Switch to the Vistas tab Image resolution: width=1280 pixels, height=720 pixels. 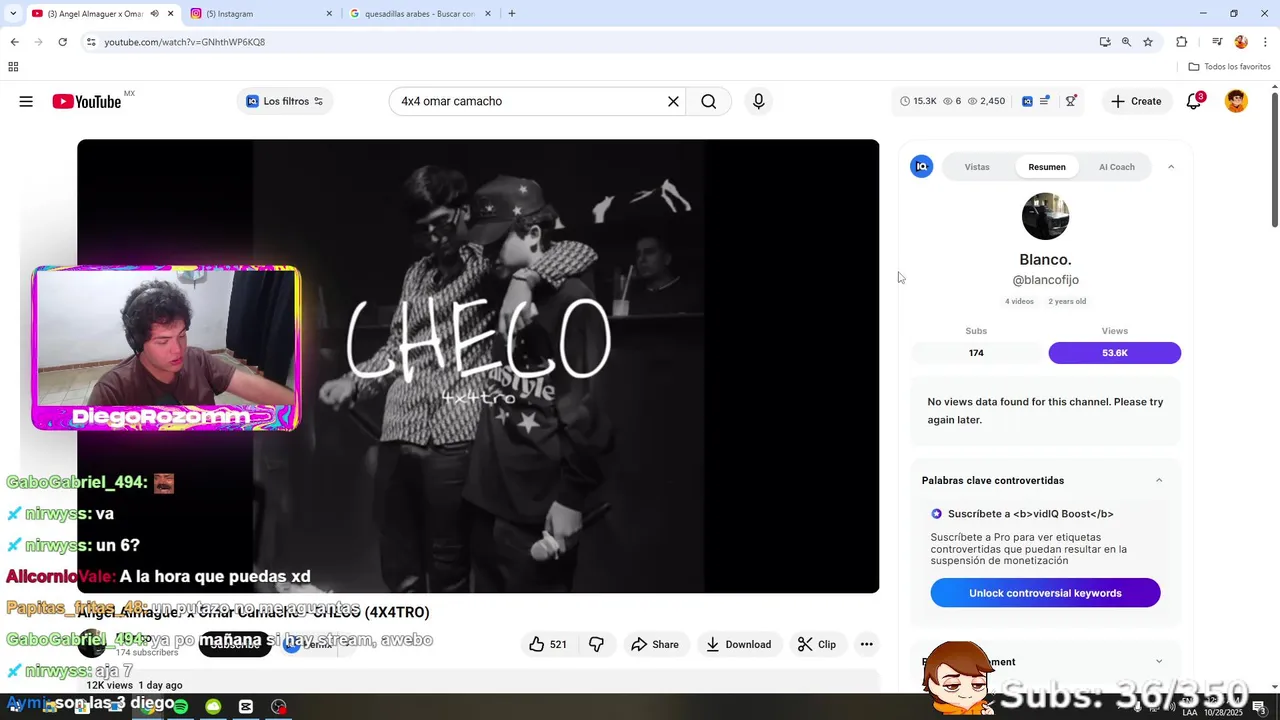click(x=977, y=167)
